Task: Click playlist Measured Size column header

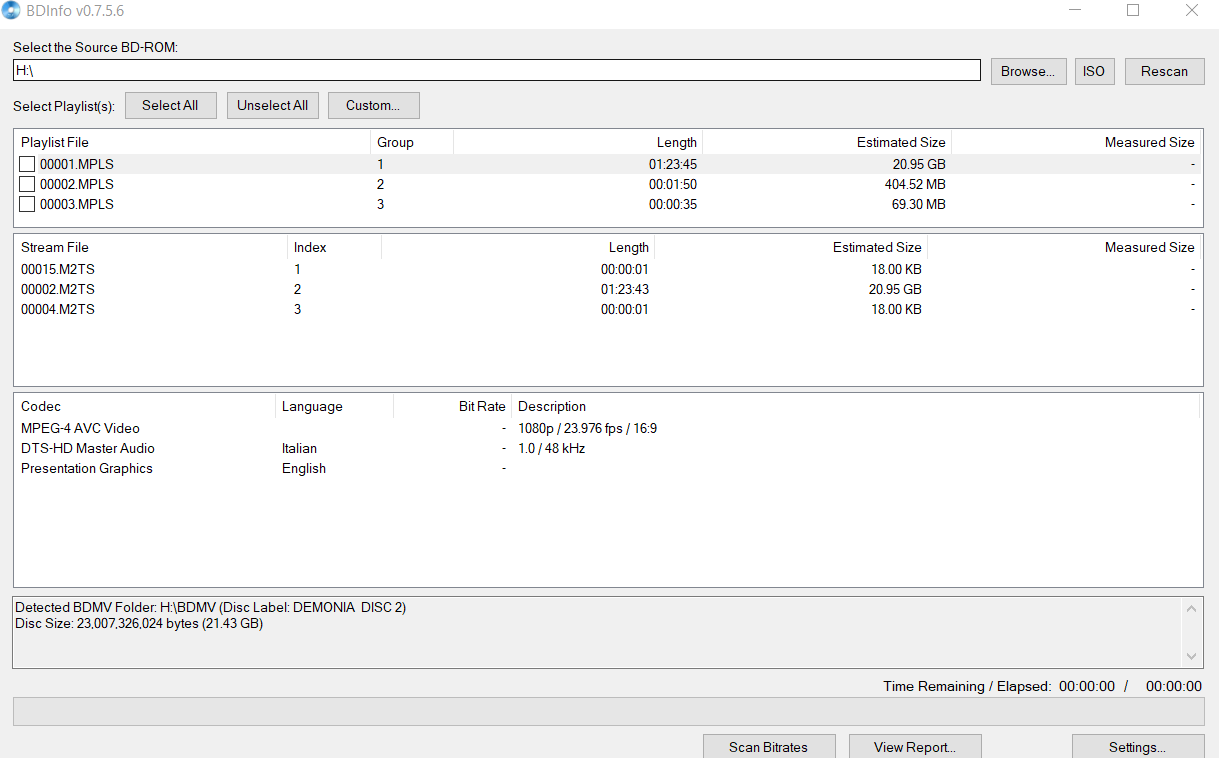Action: point(1076,142)
